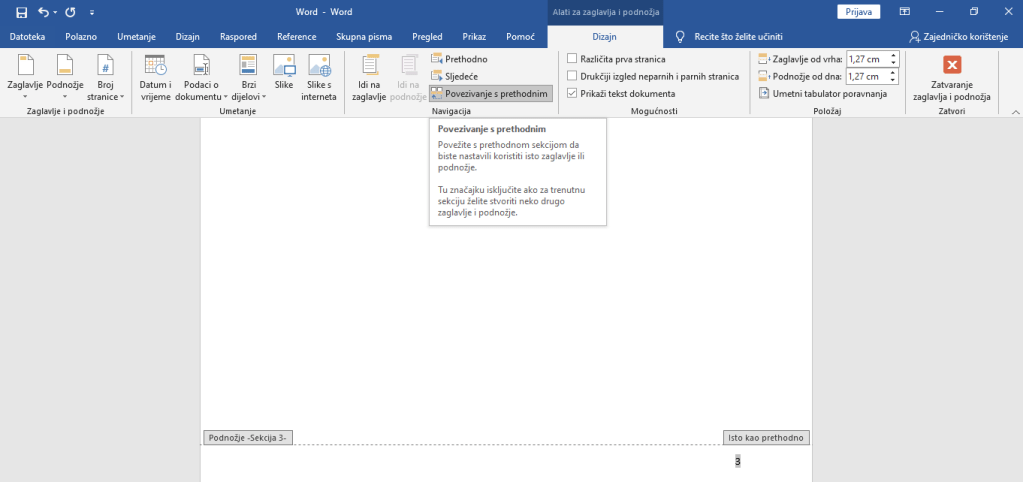This screenshot has width=1023, height=482.
Task: Open the Podnožje footer dropdown
Action: pos(64,76)
